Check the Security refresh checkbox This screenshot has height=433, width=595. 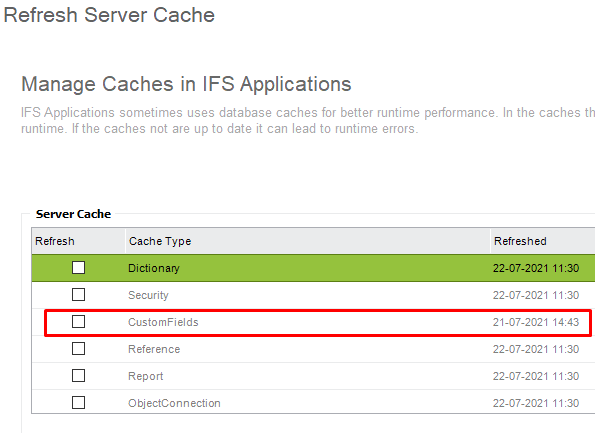[x=79, y=294]
